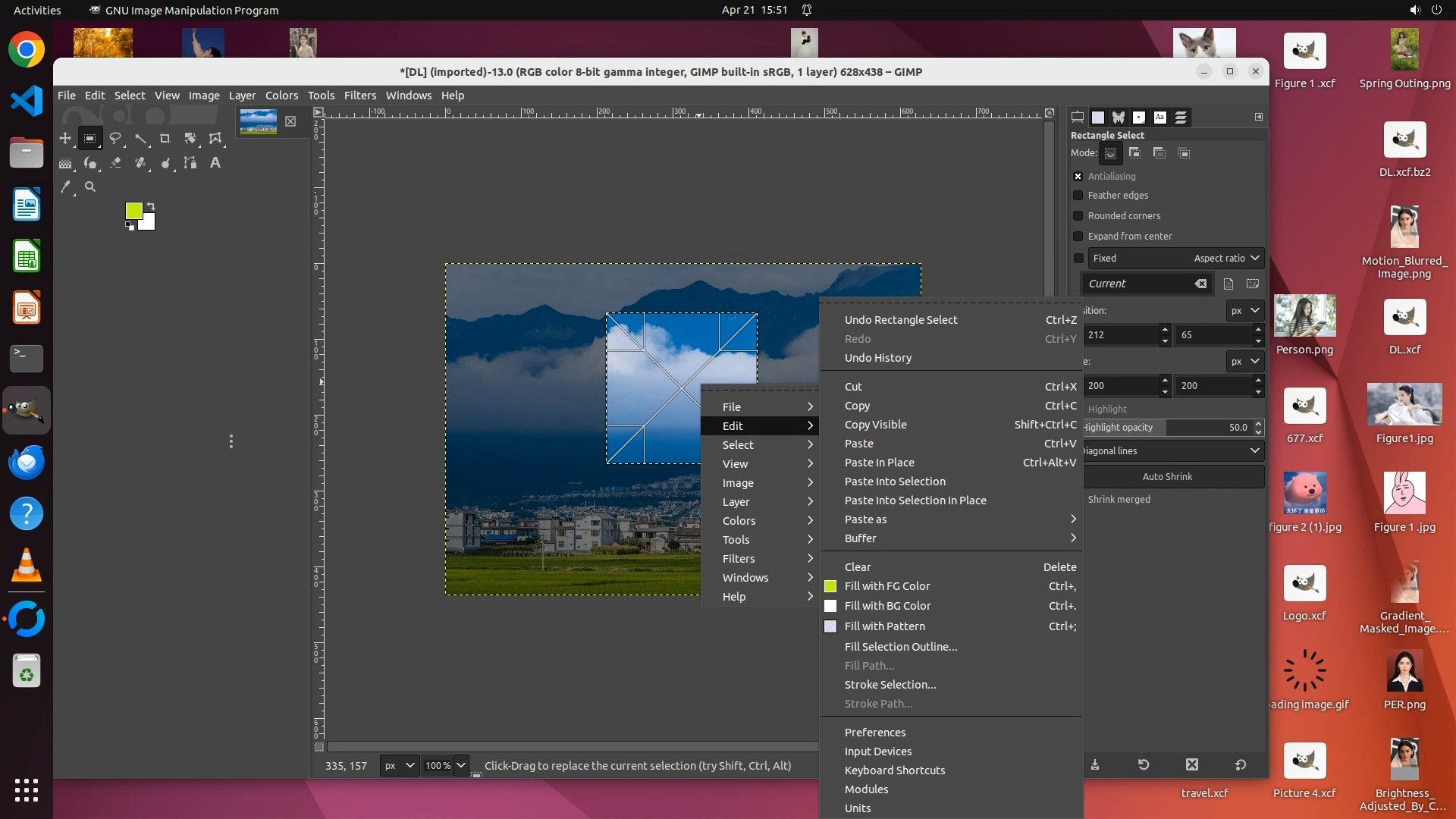Choose Fill with FG Color
1456x819 pixels.
pos(887,586)
